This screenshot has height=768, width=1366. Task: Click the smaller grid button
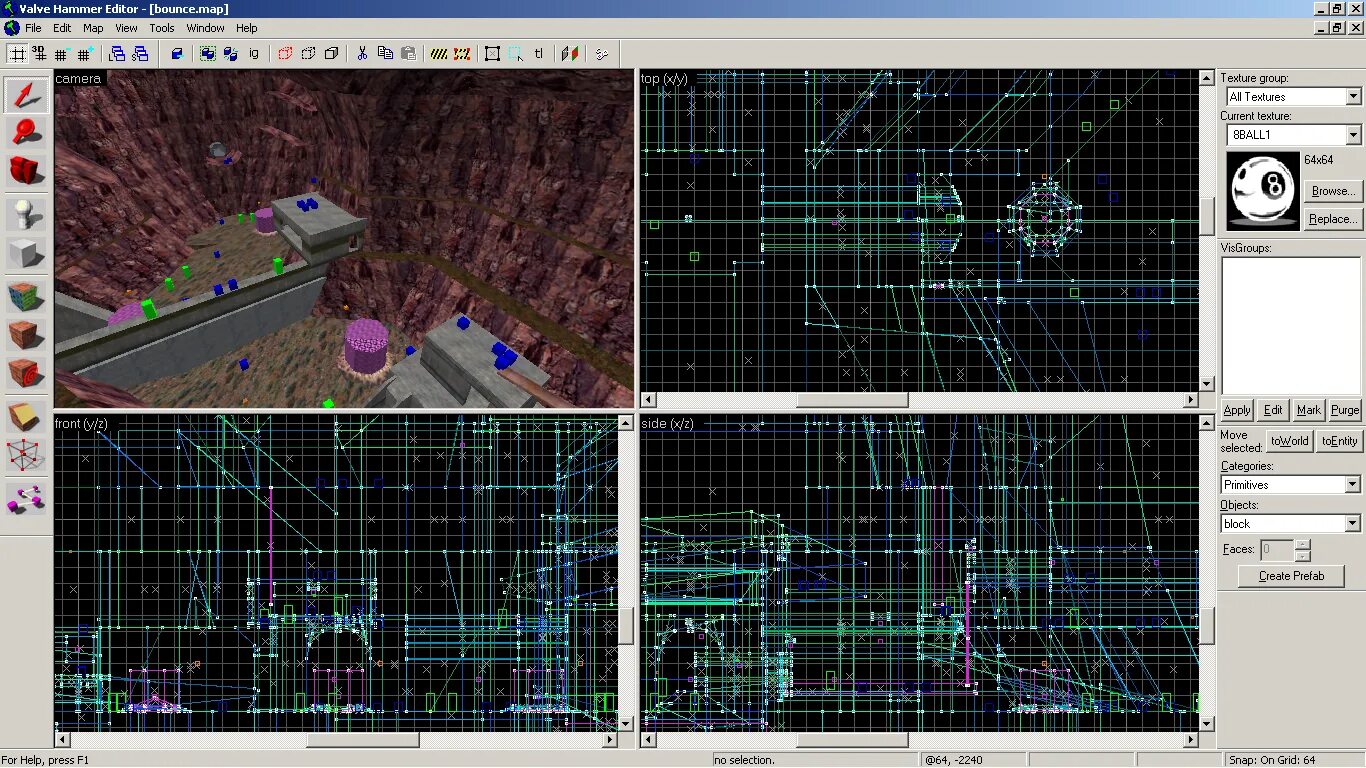point(61,53)
